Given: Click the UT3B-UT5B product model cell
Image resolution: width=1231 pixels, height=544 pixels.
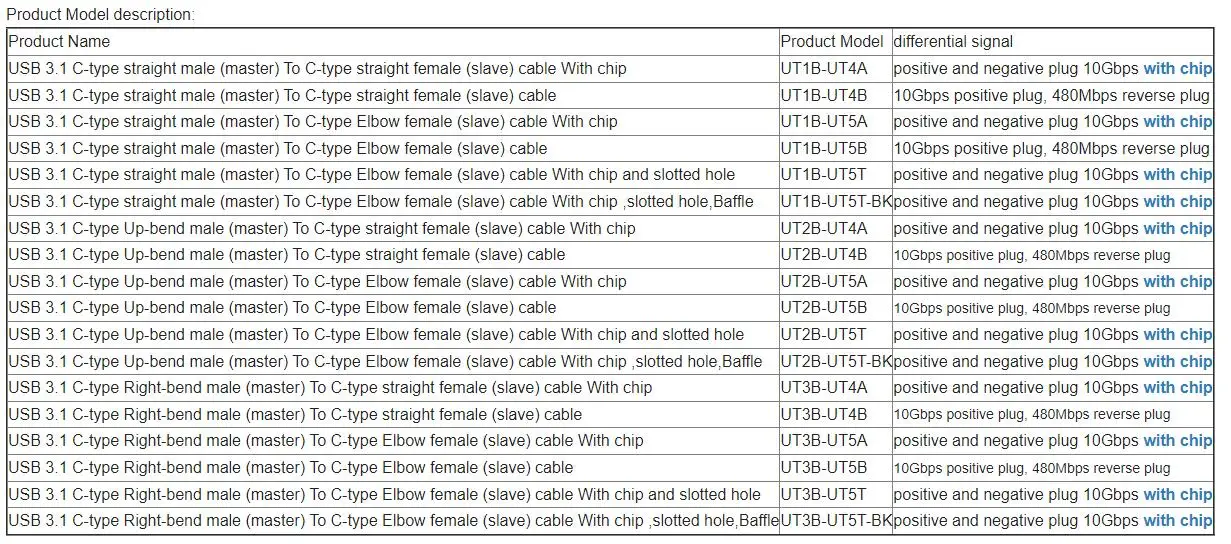Looking at the screenshot, I should pyautogui.click(x=824, y=468).
